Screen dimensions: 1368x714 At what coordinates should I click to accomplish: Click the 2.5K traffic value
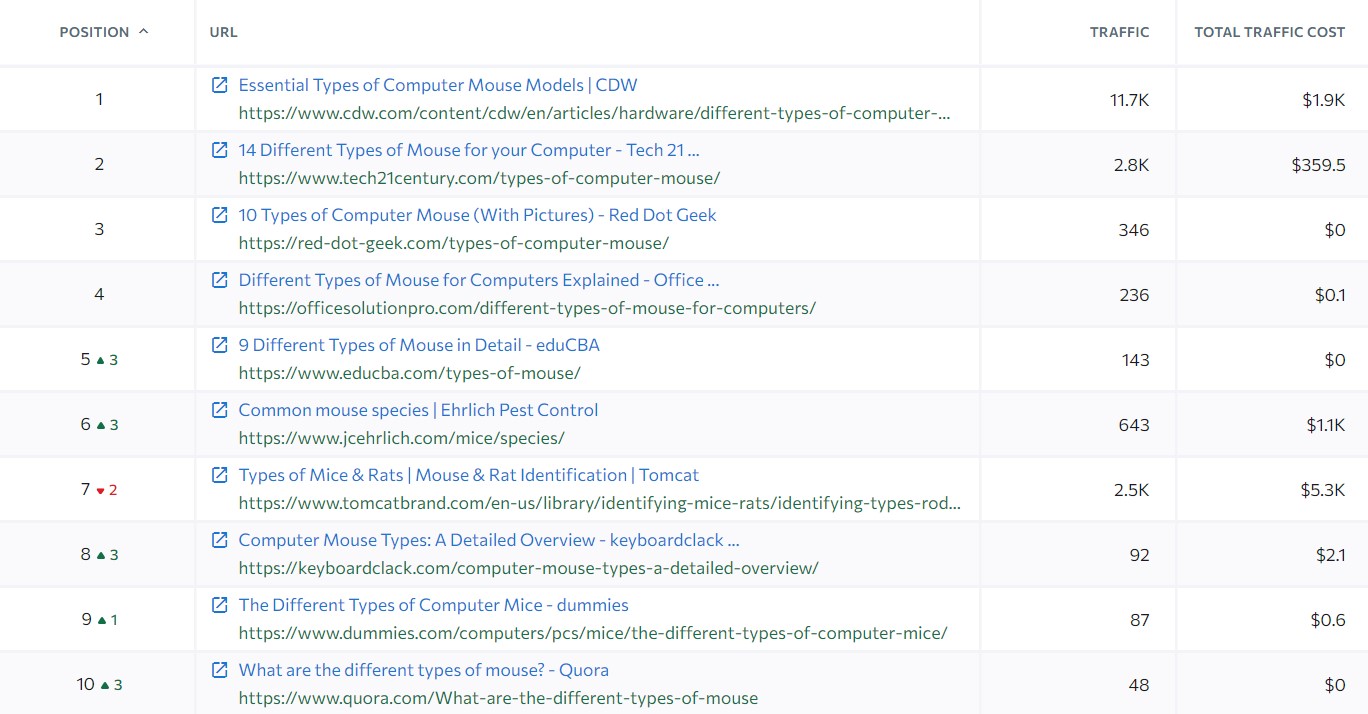pyautogui.click(x=1131, y=490)
